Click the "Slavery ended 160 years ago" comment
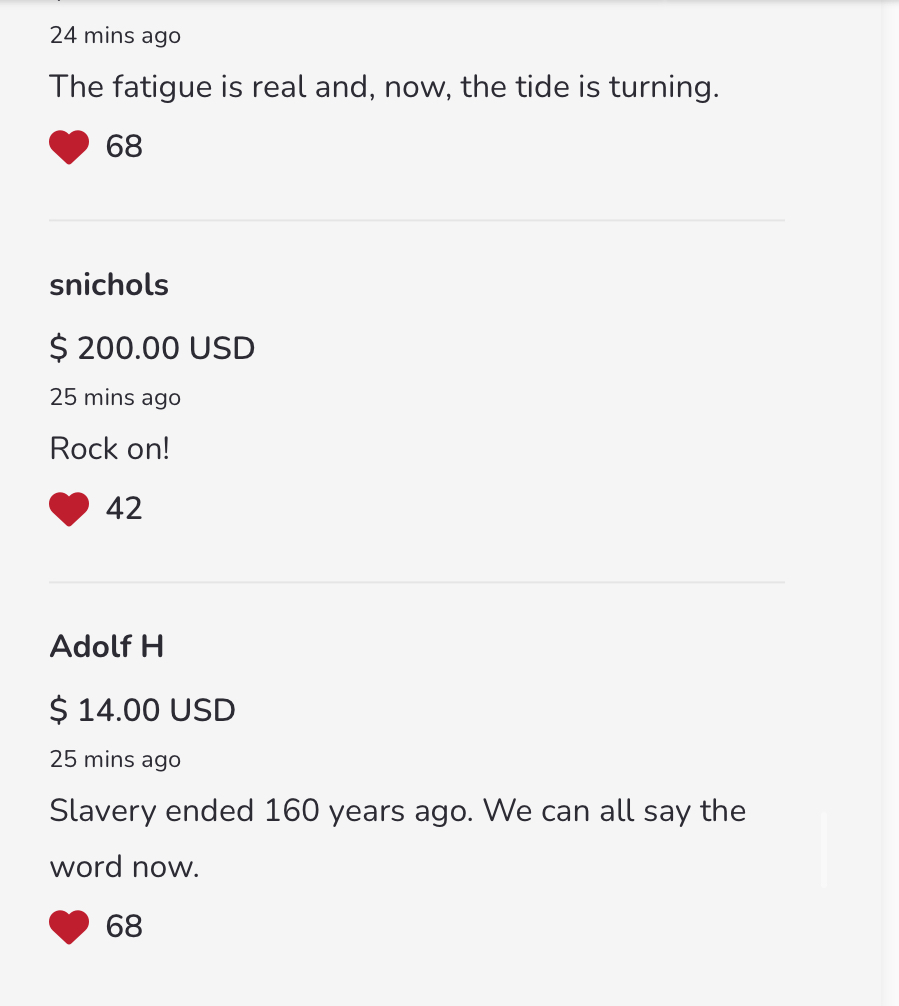 [x=397, y=811]
